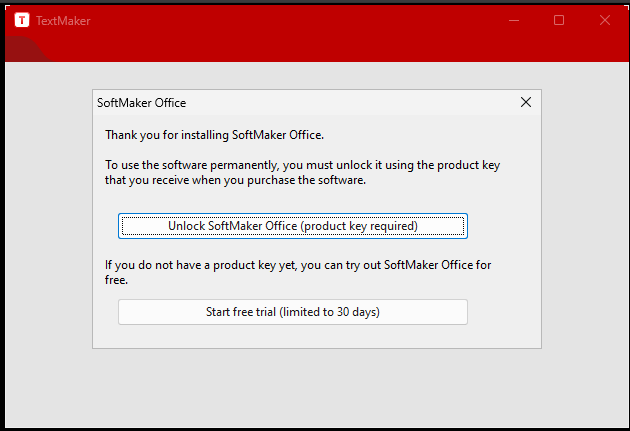Minimize the TextMaker window
Screen dimensions: 630x431
point(514,20)
